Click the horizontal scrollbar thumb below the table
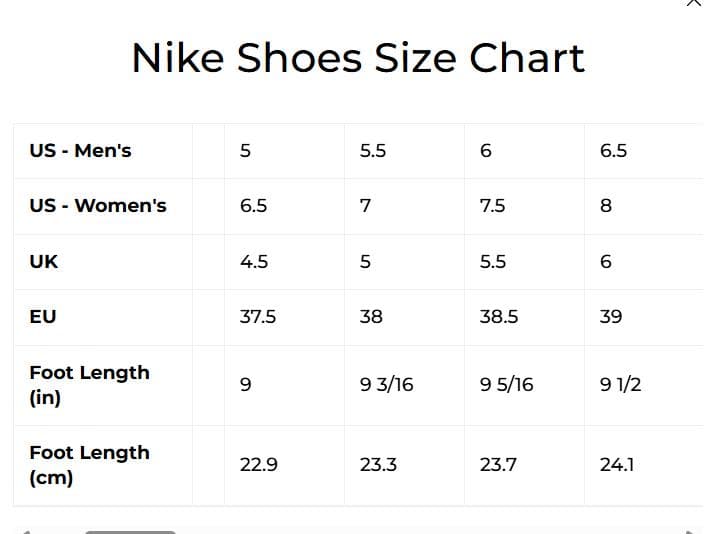 130,531
